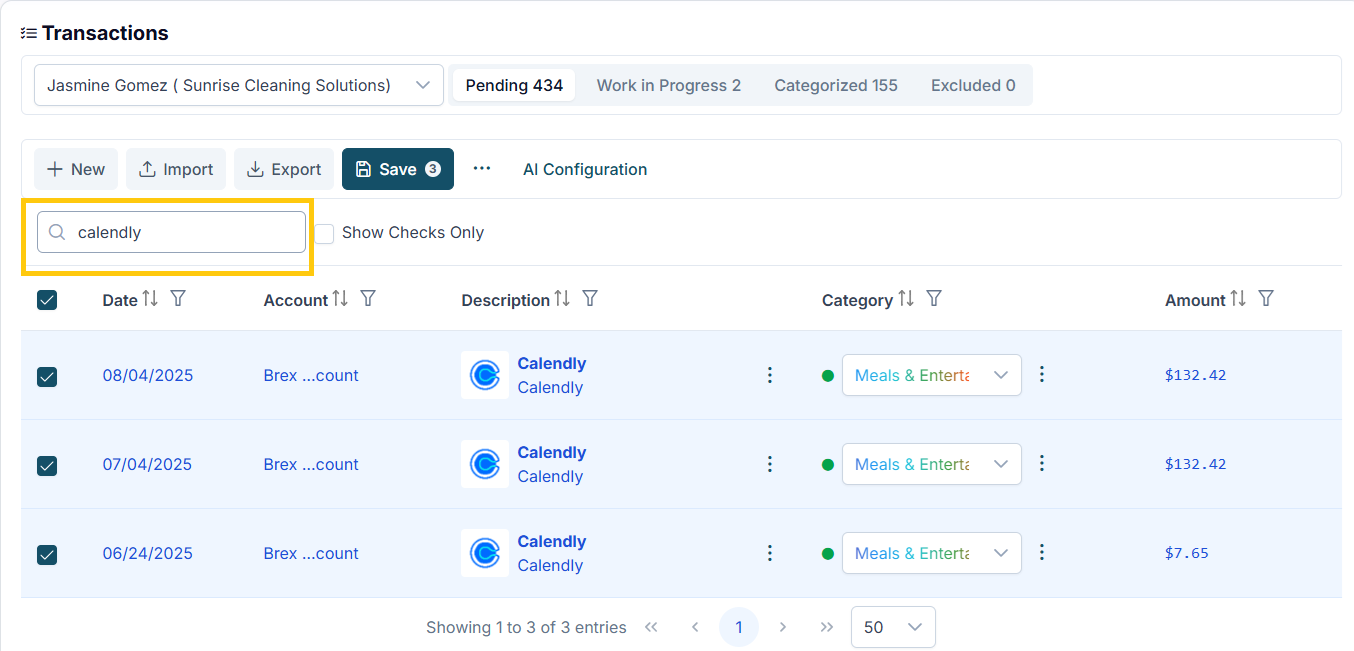Uncheck the 06/24/2025 transaction row
The width and height of the screenshot is (1354, 651).
[x=47, y=554]
